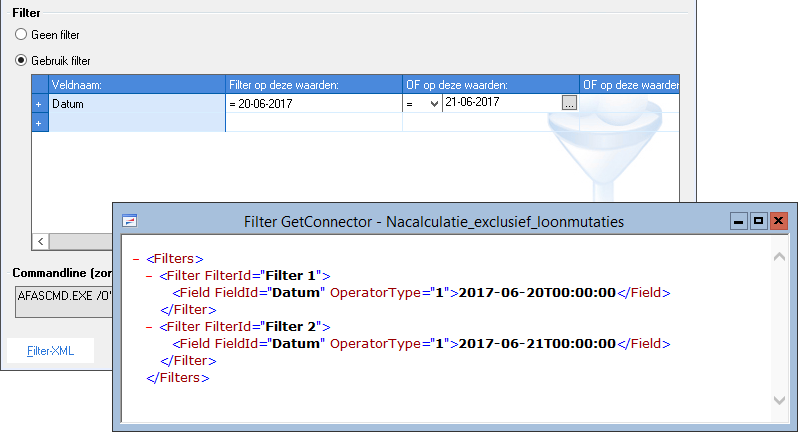This screenshot has height=432, width=798.
Task: Select the Geen filter radio button
Action: pyautogui.click(x=21, y=35)
